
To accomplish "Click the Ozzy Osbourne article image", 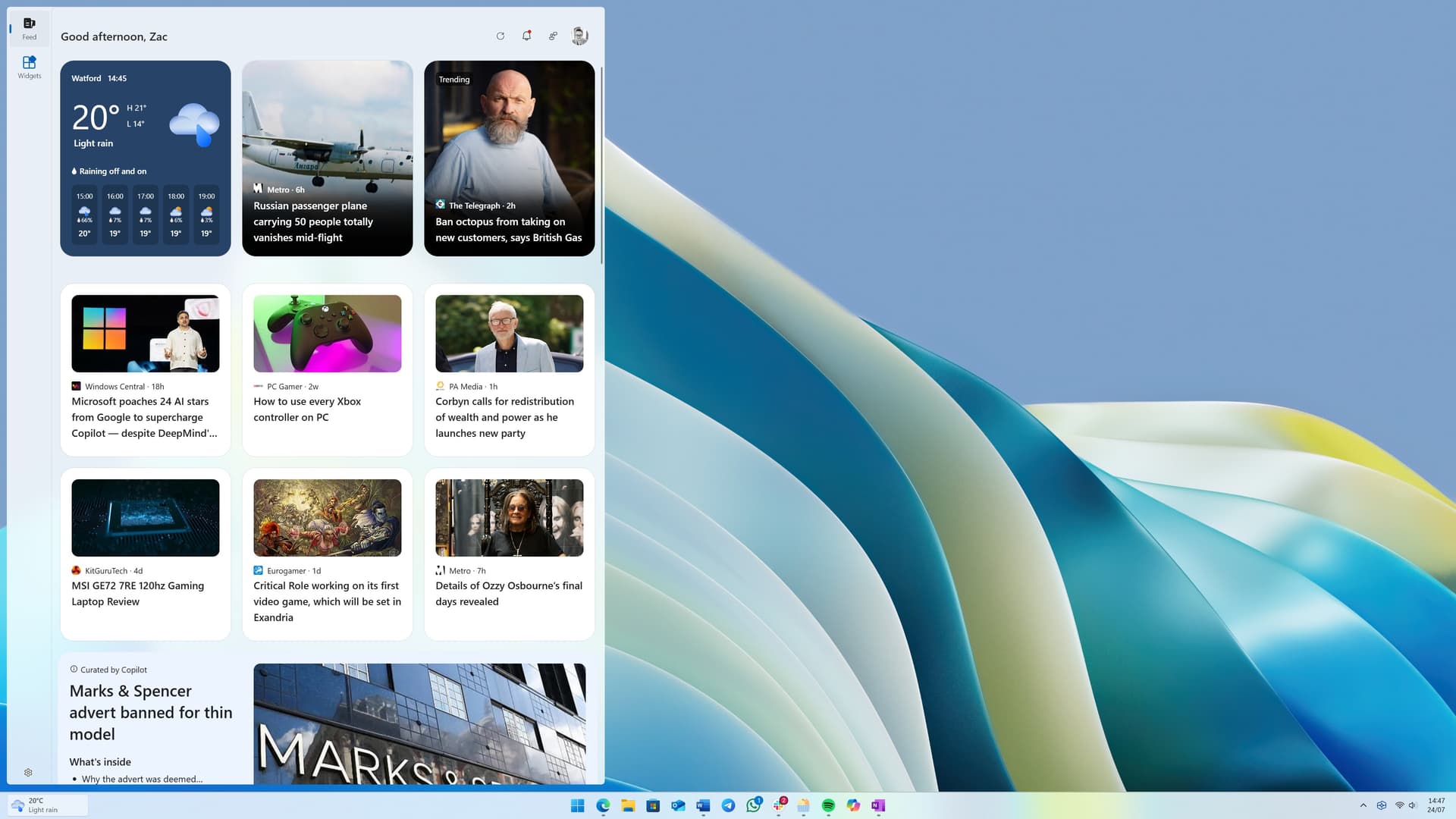I will coord(509,517).
